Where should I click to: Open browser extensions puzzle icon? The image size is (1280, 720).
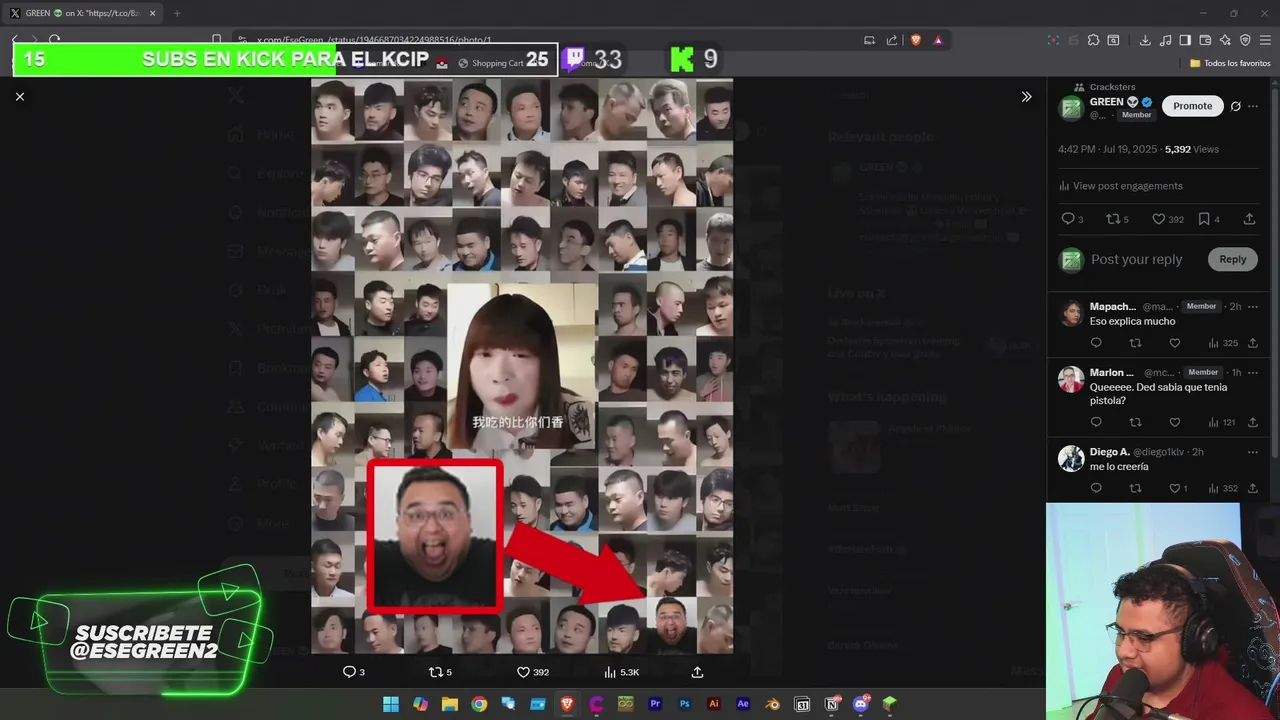[x=1093, y=40]
